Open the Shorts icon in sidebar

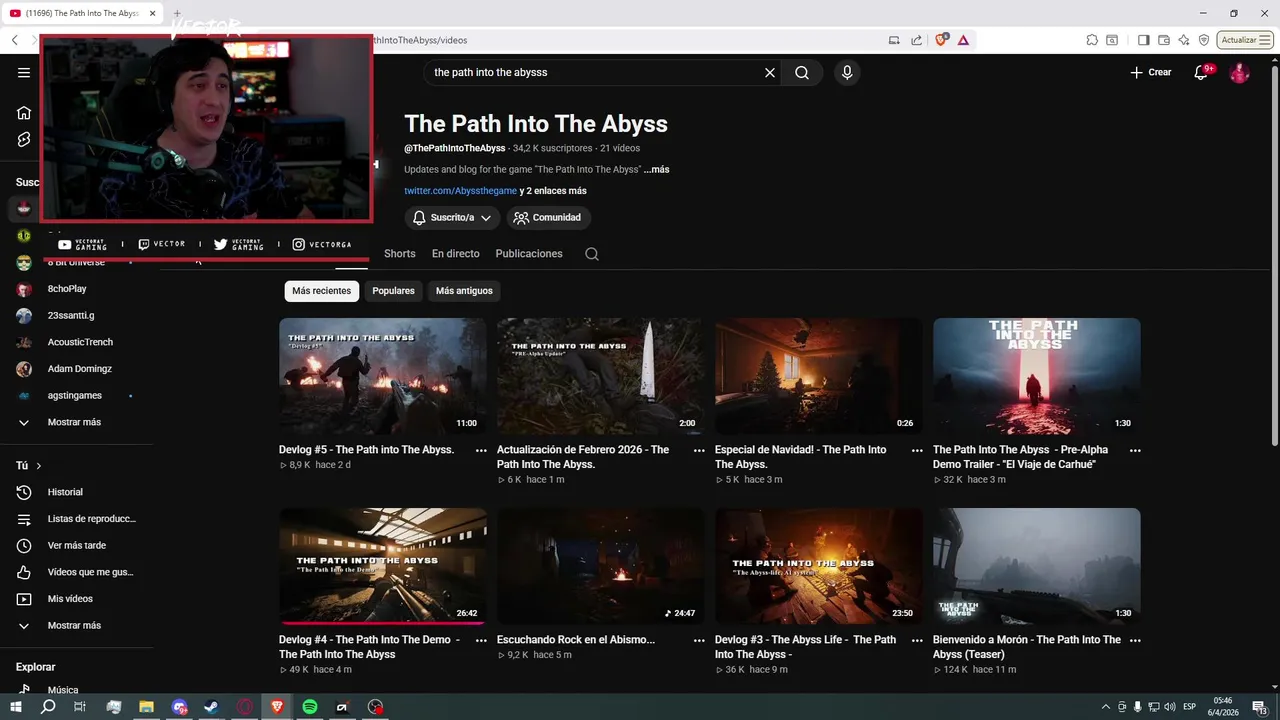click(x=24, y=139)
